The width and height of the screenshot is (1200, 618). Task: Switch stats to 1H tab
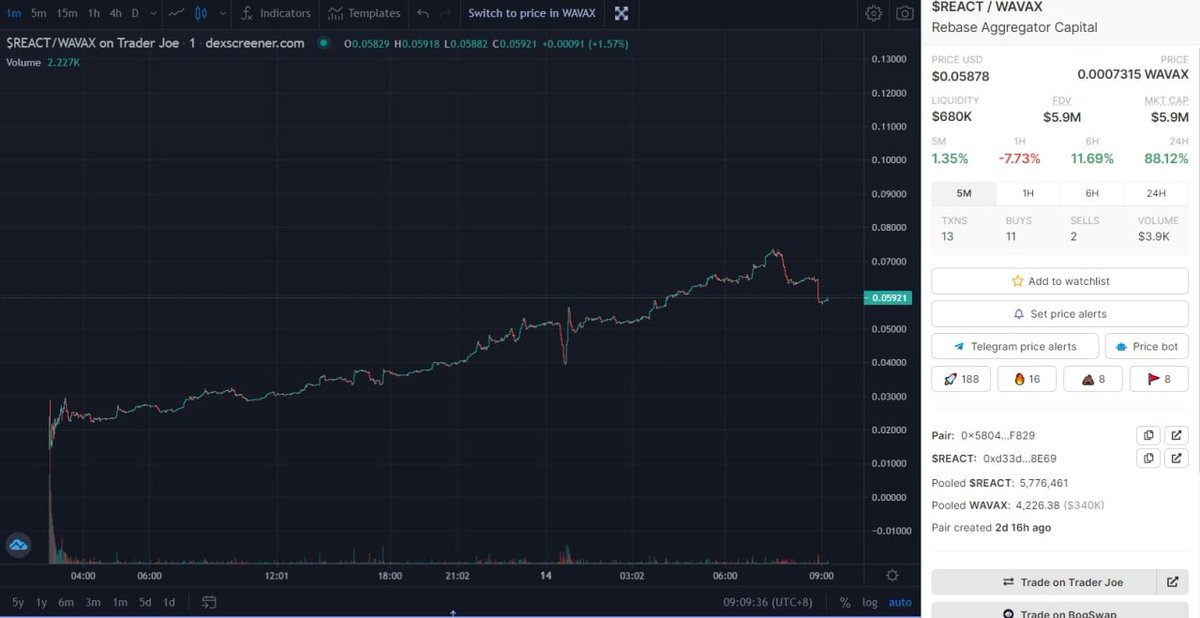pos(1027,193)
